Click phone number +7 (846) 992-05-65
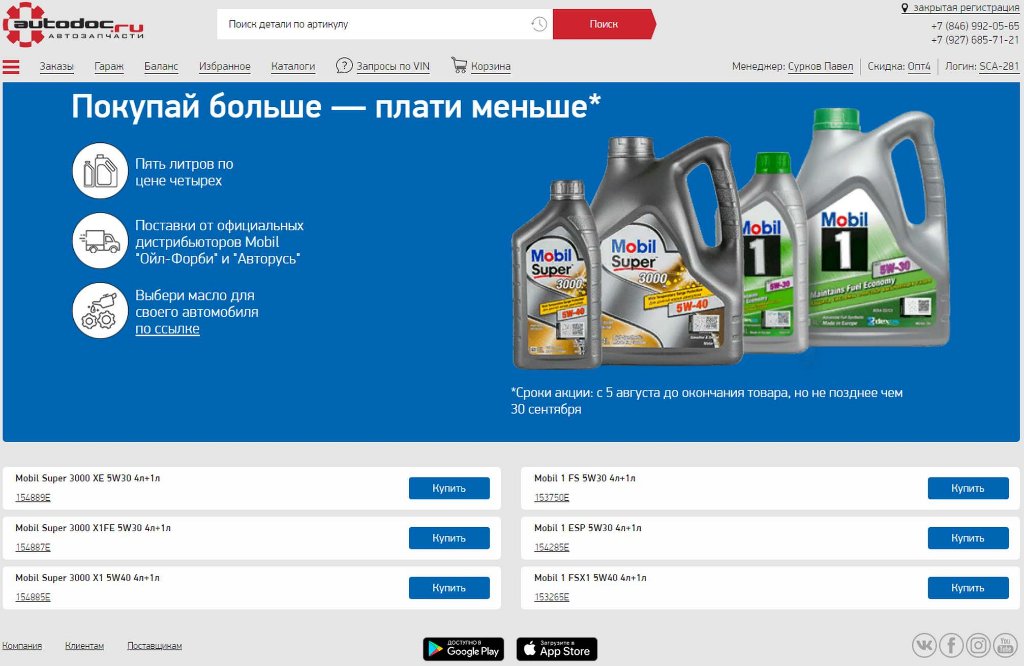 (x=975, y=26)
